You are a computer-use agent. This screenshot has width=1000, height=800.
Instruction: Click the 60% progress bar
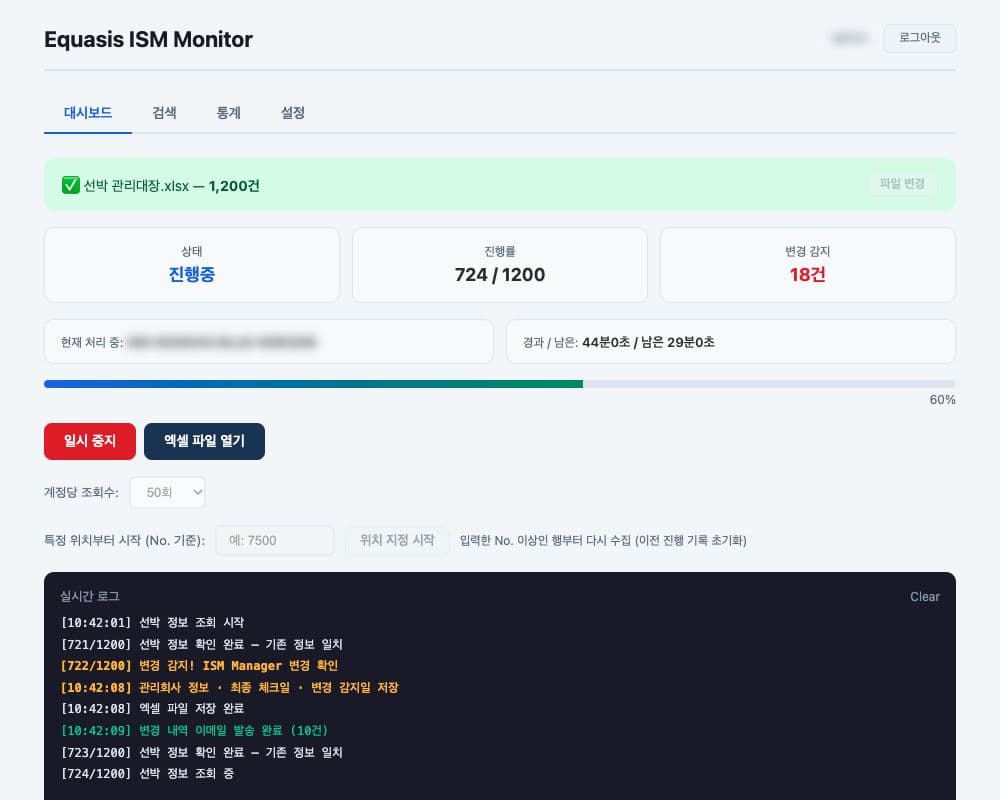[499, 384]
